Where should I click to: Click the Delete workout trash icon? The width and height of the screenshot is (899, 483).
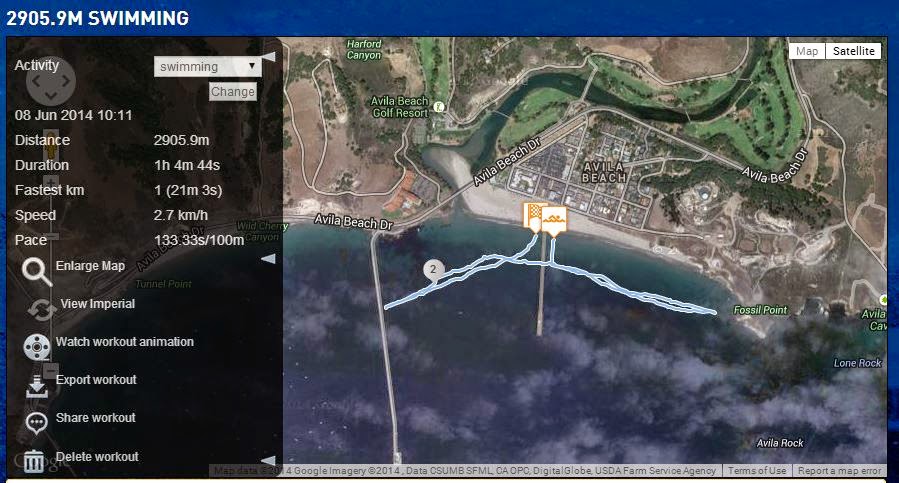click(34, 461)
